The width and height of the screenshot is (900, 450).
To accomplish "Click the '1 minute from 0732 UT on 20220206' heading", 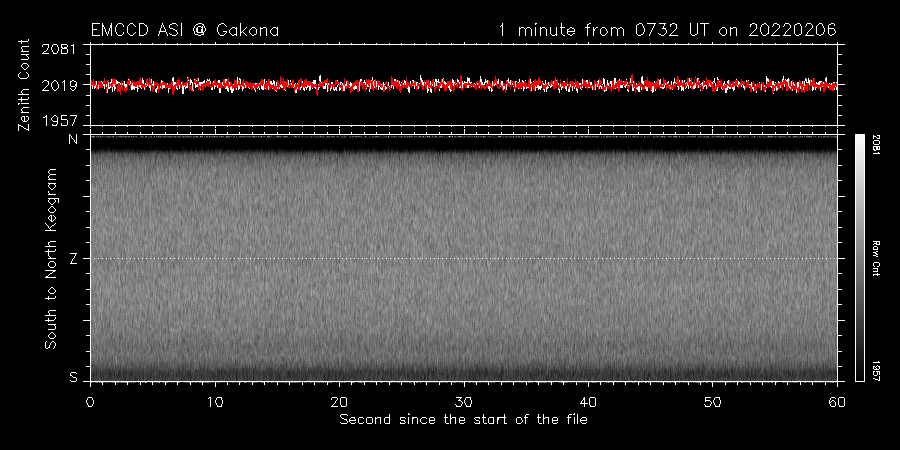I will point(667,30).
